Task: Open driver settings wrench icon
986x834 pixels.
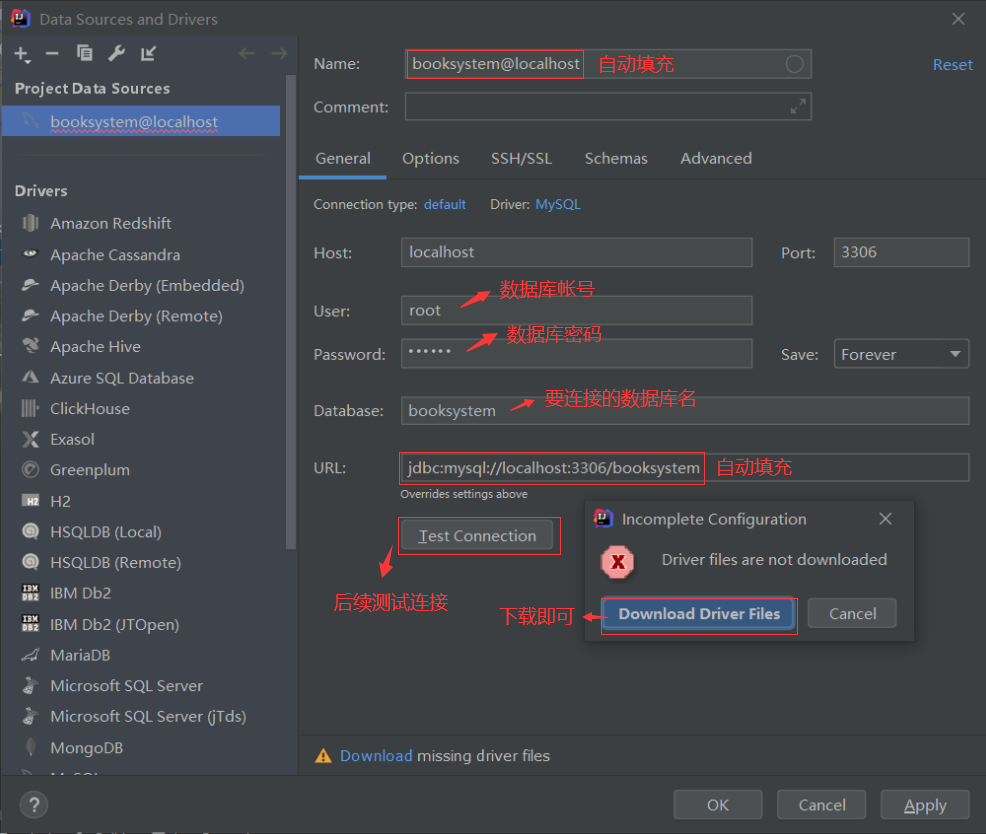Action: coord(116,53)
